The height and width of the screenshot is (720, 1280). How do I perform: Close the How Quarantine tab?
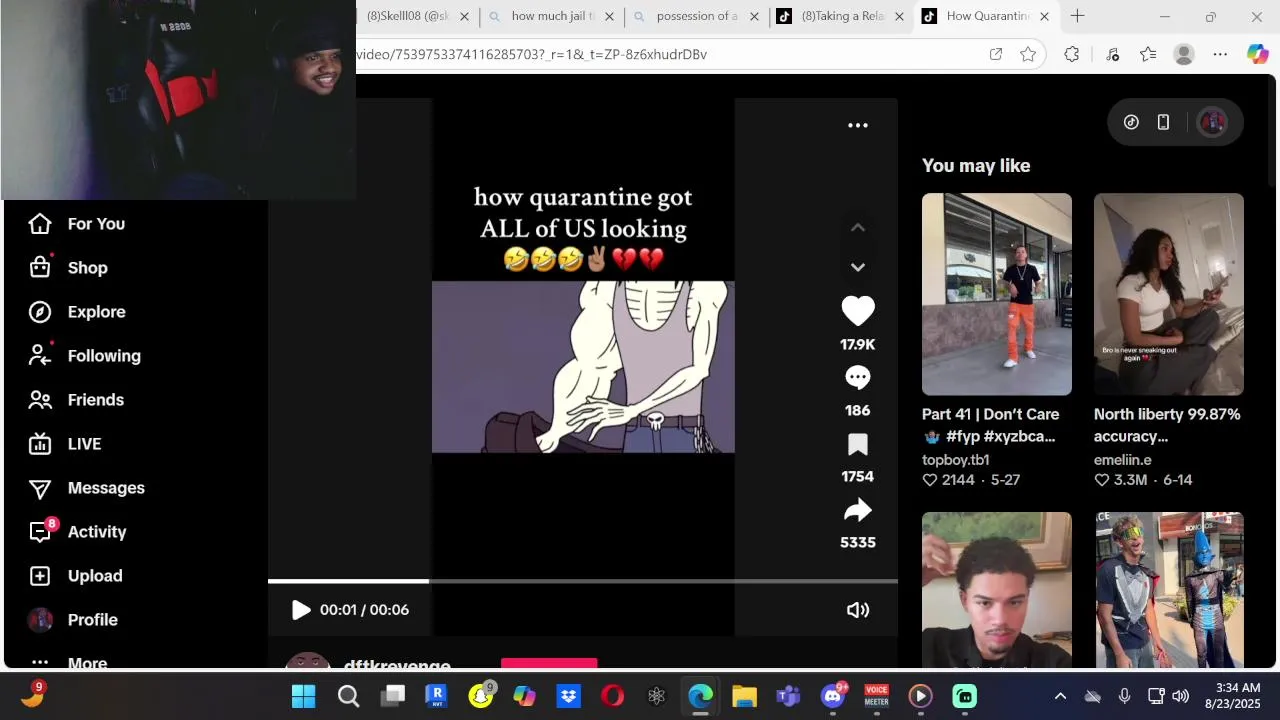click(1044, 16)
